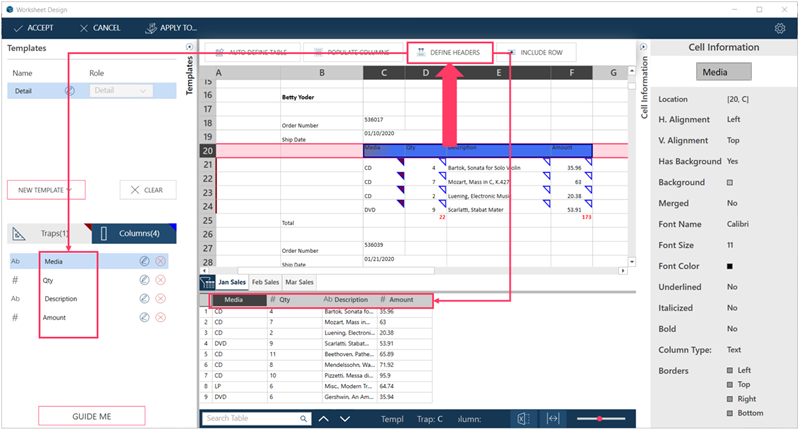
Task: Toggle the Include Row option
Action: tap(540, 52)
